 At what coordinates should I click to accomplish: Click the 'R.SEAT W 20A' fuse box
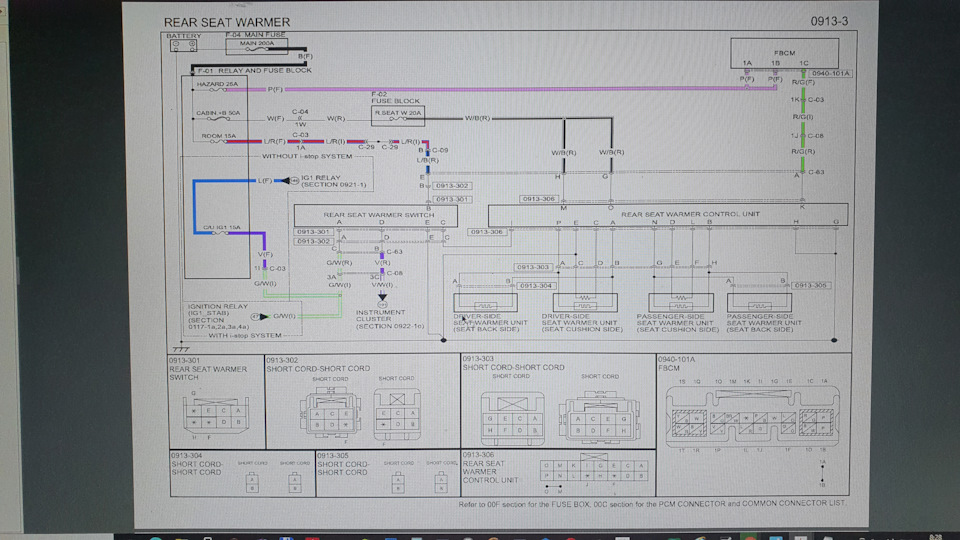tap(398, 115)
